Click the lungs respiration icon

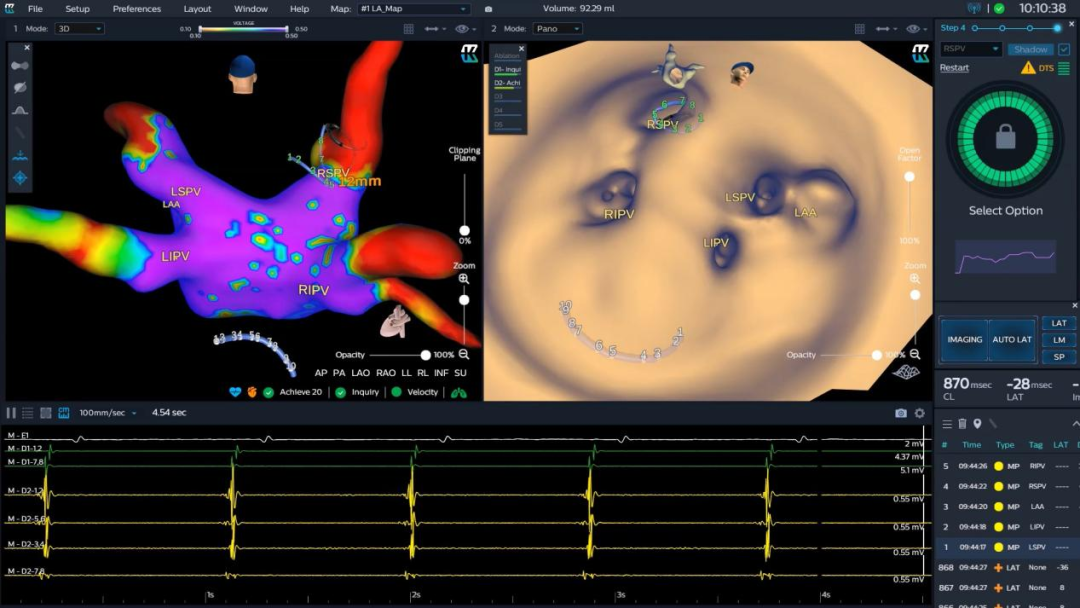point(459,392)
